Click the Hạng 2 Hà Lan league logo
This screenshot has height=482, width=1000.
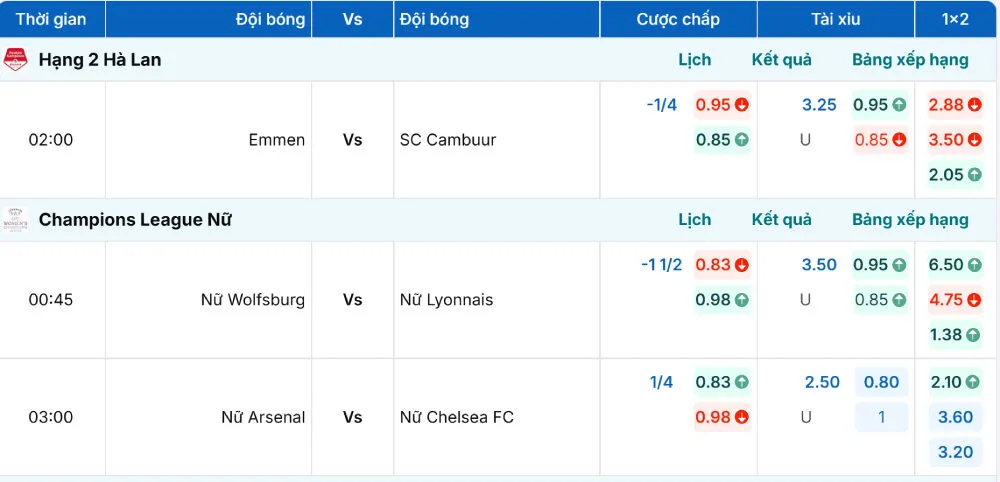(x=15, y=60)
